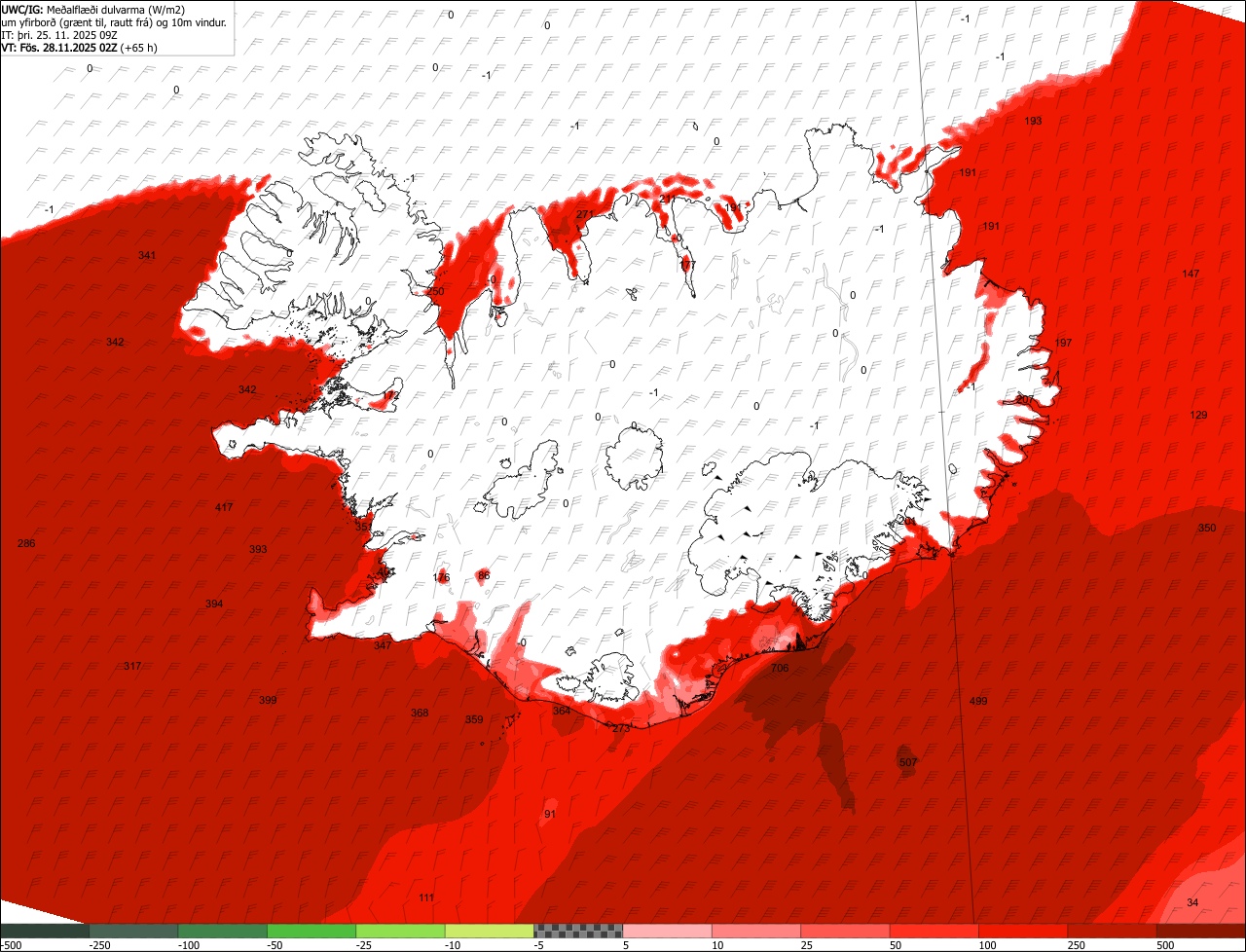Click the map value 271 on the north coast

(584, 215)
